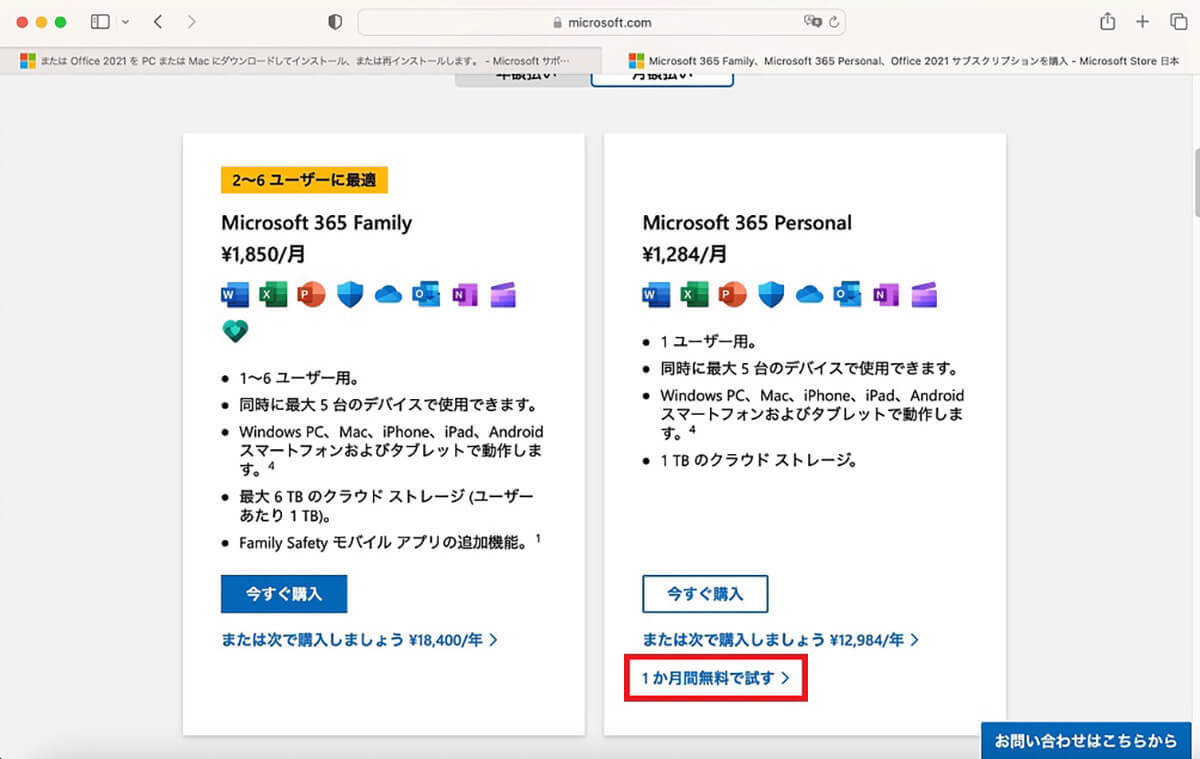Image resolution: width=1200 pixels, height=759 pixels.
Task: Click the 2〜6 ユーザーに最適 badge
Action: pos(304,180)
